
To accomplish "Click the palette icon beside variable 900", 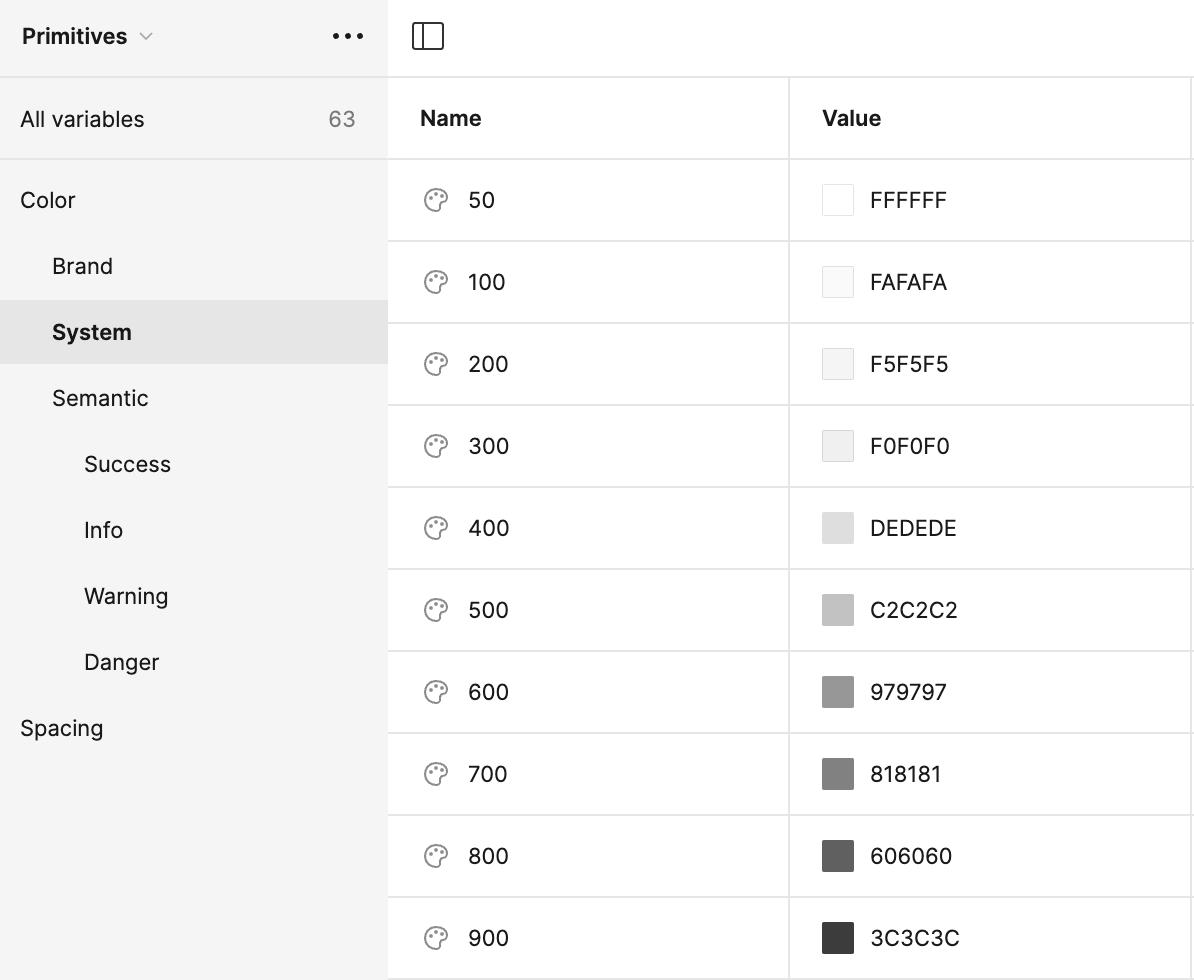I will [436, 938].
